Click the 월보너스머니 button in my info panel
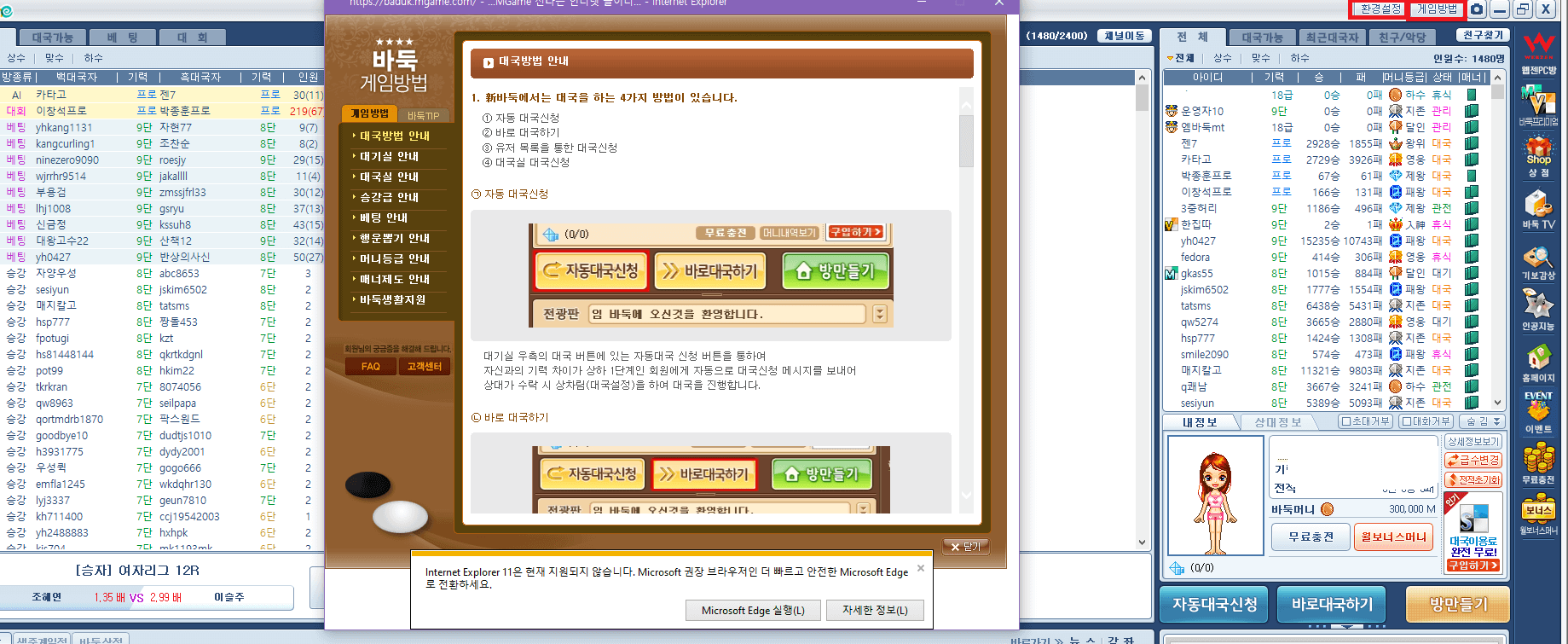Viewport: 1568px width, 644px height. coord(1393,537)
